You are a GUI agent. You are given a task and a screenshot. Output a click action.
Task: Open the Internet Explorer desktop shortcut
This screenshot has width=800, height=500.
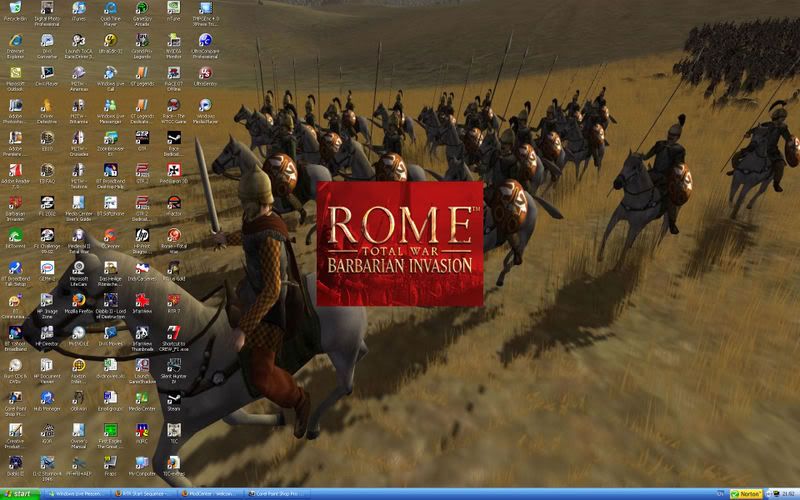pos(15,41)
